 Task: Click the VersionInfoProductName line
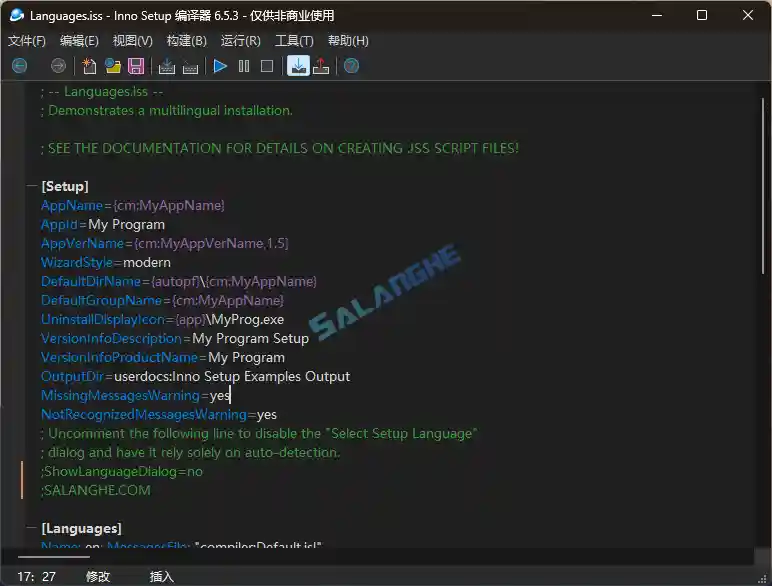[163, 358]
